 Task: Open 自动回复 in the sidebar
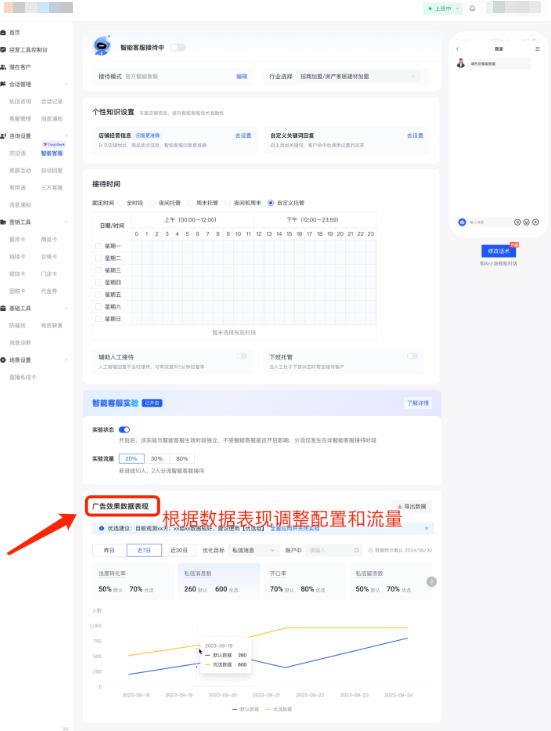tap(52, 171)
